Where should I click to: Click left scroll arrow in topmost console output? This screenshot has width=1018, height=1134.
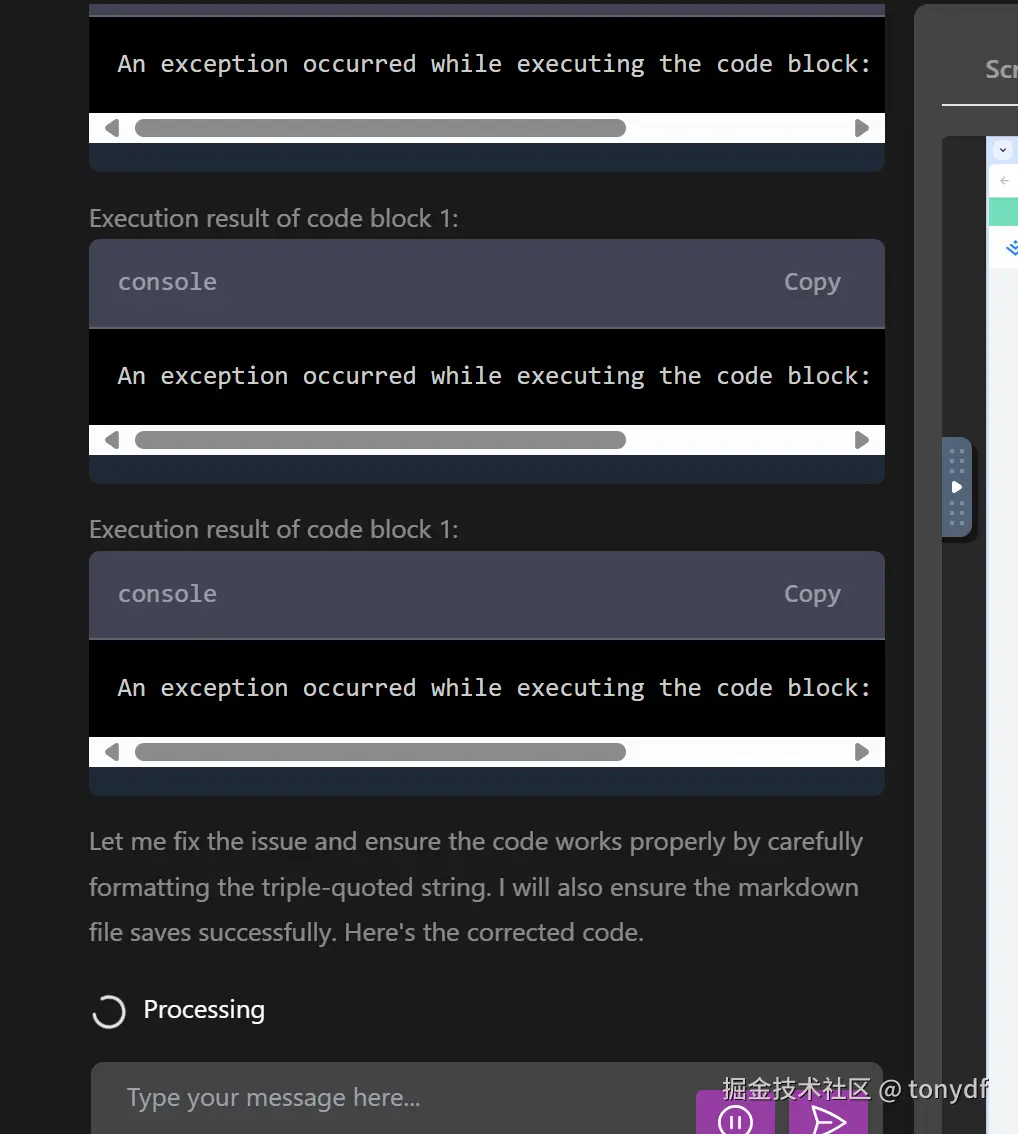coord(112,128)
